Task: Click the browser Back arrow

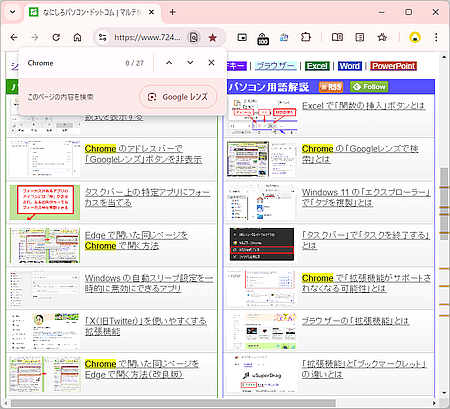Action: click(14, 37)
